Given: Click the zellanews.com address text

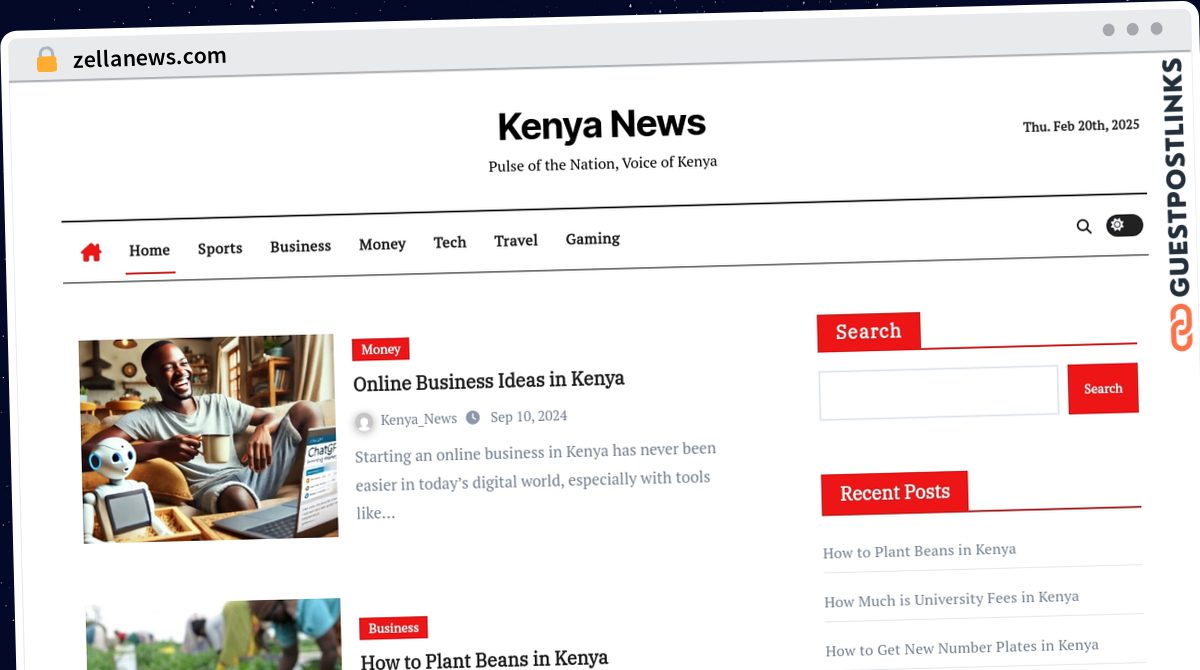Looking at the screenshot, I should click(x=150, y=58).
